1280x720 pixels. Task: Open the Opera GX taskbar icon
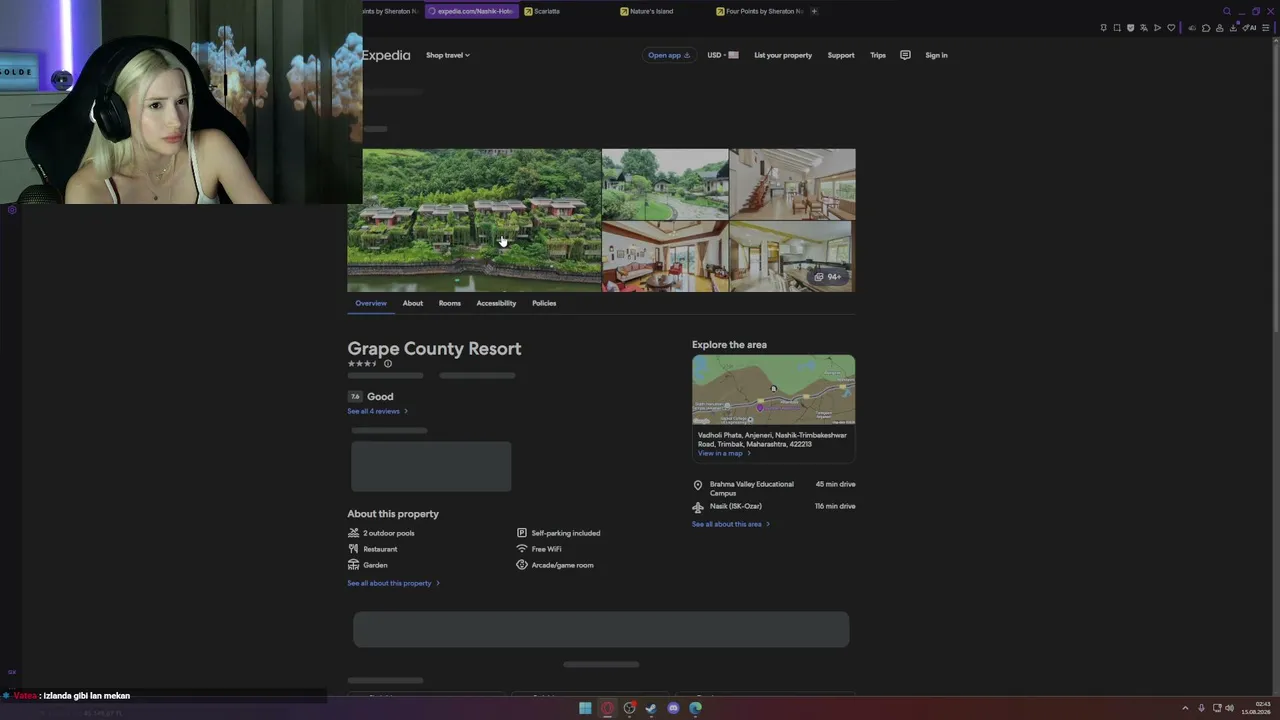tap(607, 708)
